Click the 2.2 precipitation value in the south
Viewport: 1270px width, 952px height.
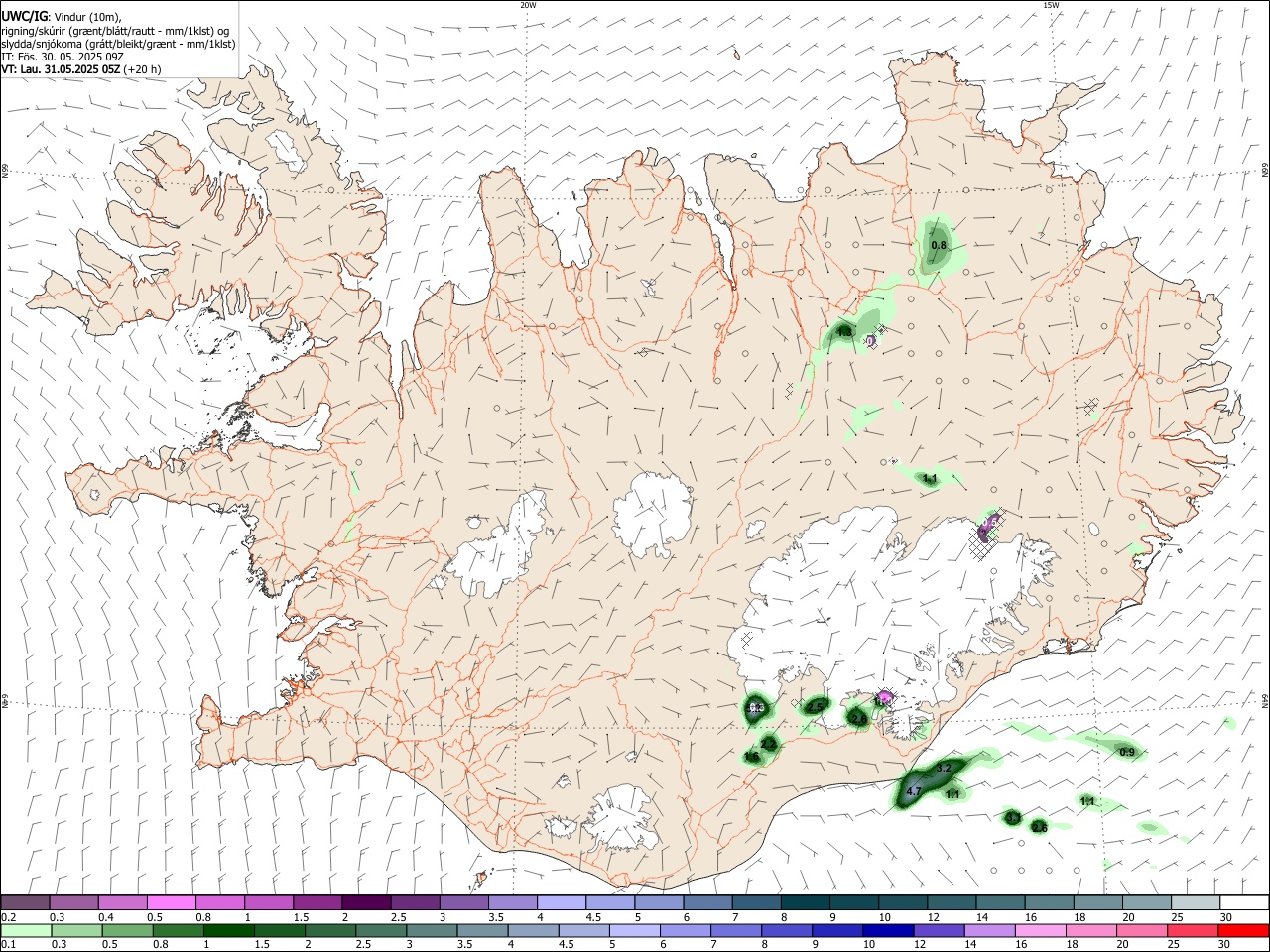tap(769, 744)
